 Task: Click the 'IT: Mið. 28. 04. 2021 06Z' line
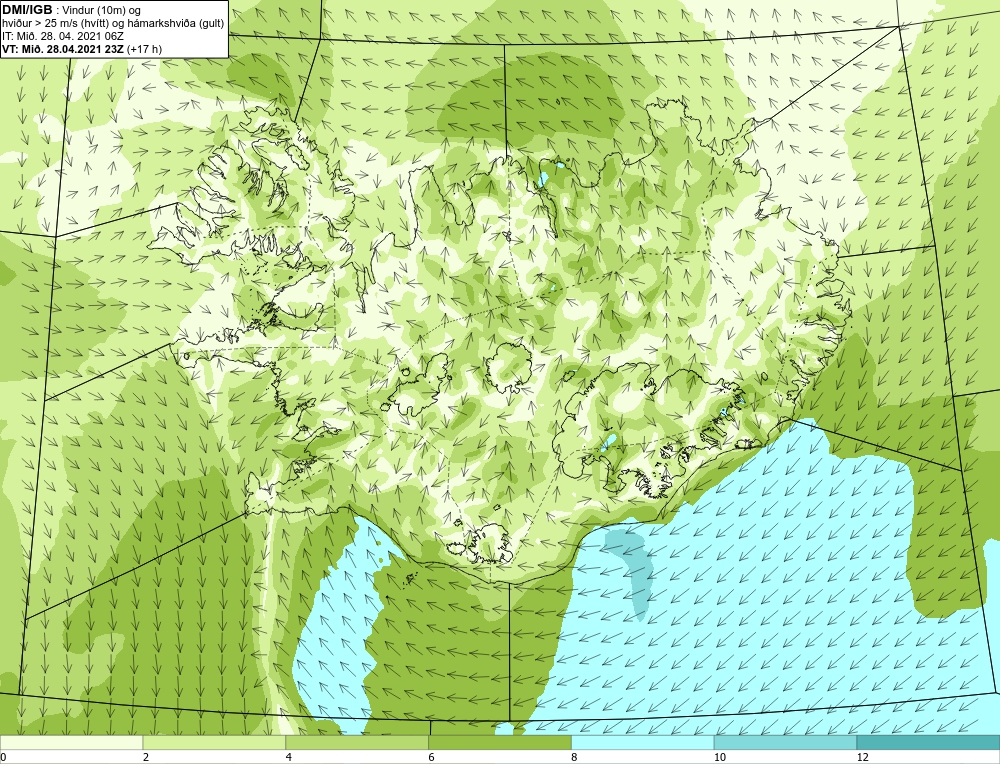pos(62,36)
